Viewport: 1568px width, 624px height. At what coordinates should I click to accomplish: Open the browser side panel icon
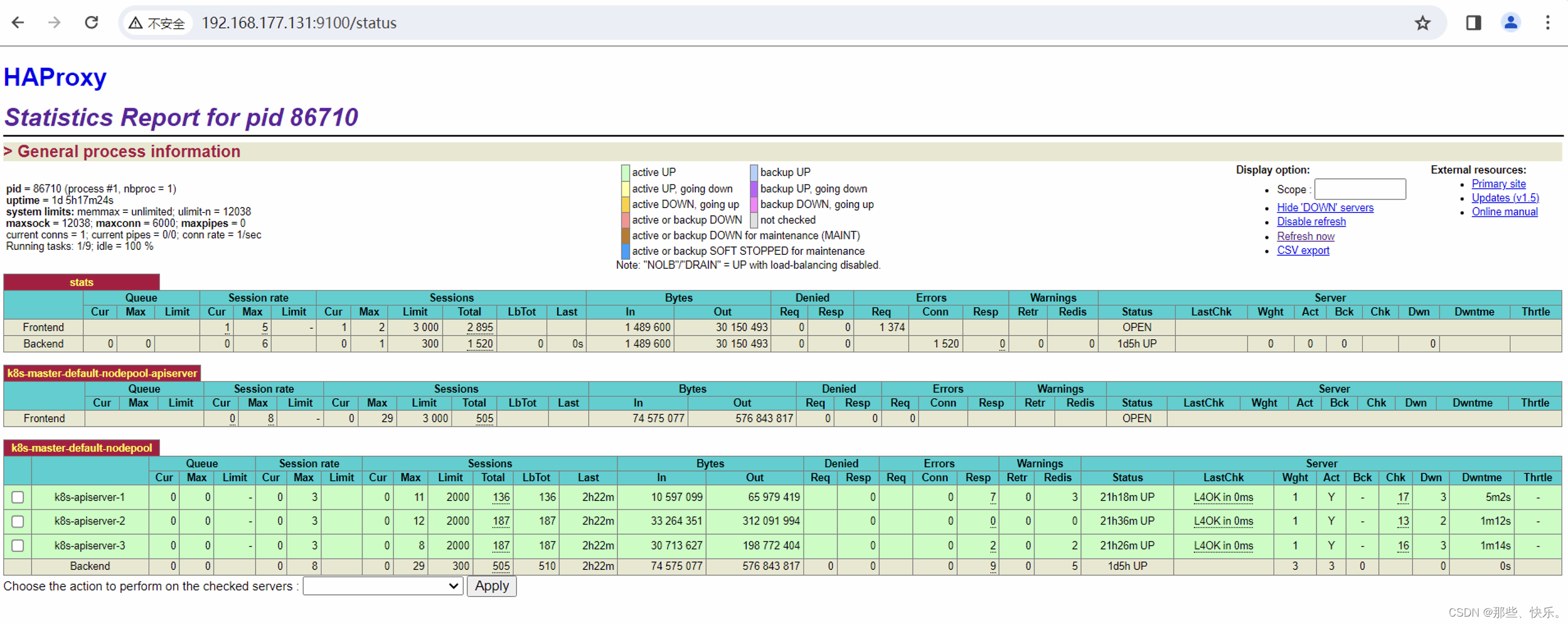point(1473,23)
